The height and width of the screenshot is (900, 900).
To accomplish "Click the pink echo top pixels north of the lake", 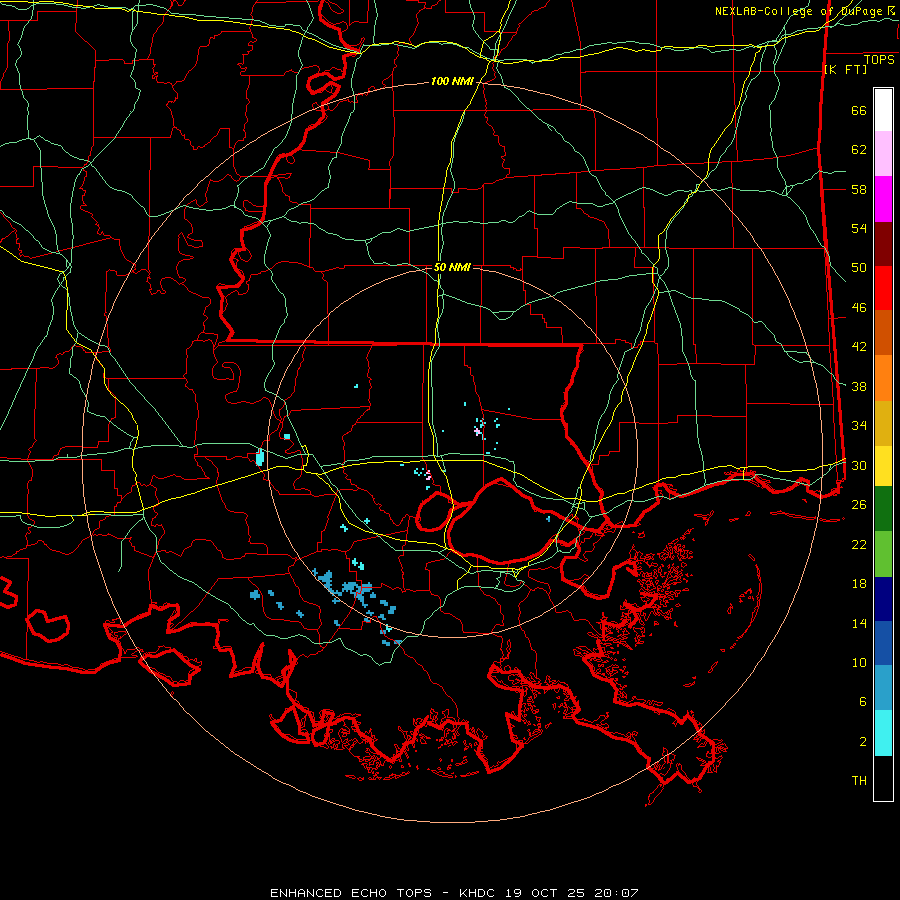I will (478, 430).
